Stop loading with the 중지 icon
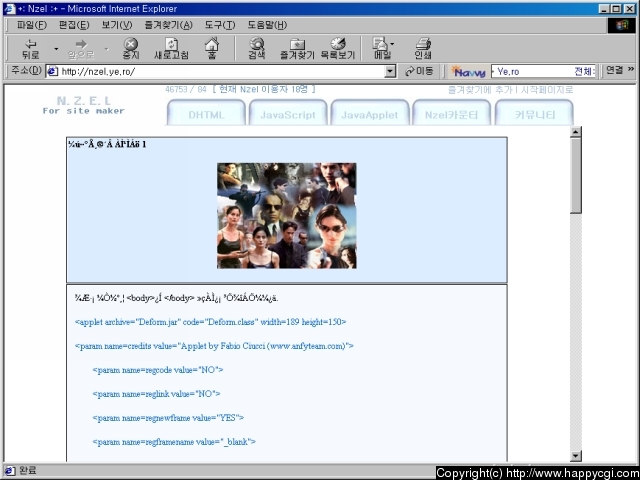 [x=131, y=49]
